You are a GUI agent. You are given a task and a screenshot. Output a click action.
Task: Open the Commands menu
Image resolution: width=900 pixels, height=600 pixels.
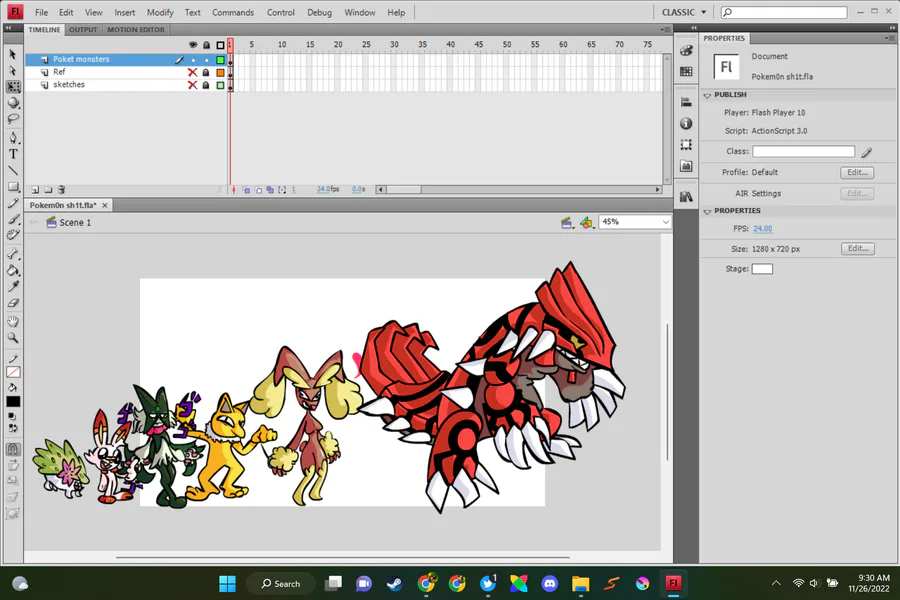[x=233, y=12]
